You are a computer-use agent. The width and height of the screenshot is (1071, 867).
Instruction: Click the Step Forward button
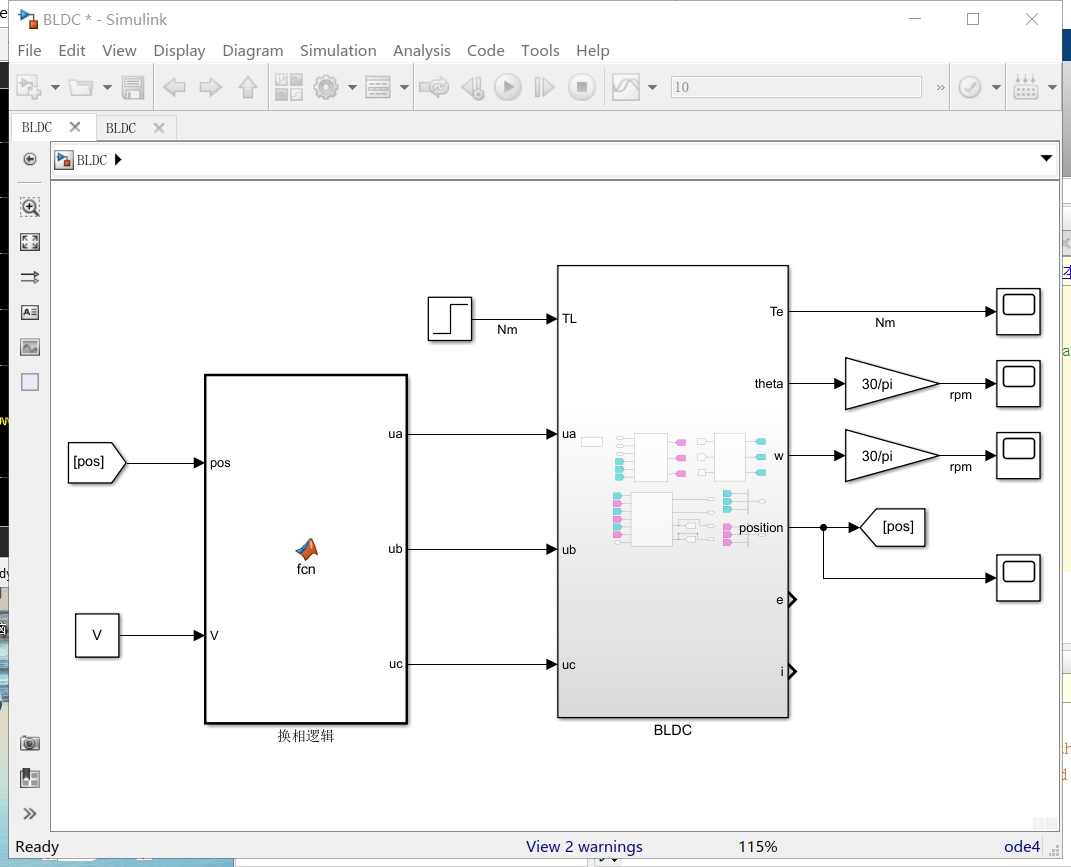click(544, 87)
